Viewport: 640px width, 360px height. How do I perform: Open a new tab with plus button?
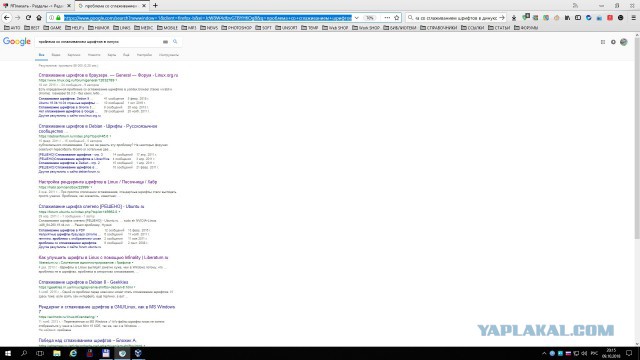point(155,6)
